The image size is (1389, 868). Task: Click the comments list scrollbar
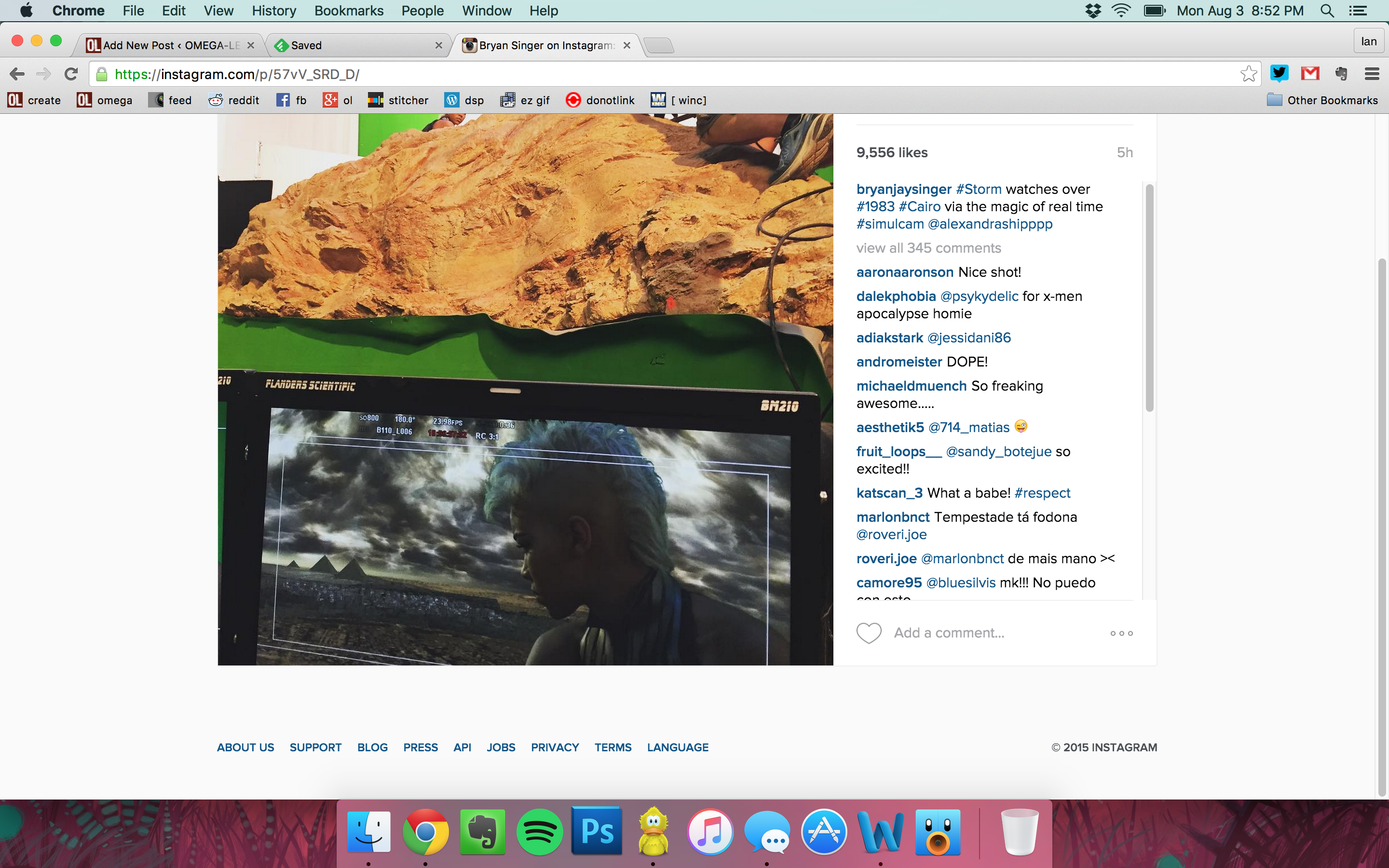[1149, 298]
